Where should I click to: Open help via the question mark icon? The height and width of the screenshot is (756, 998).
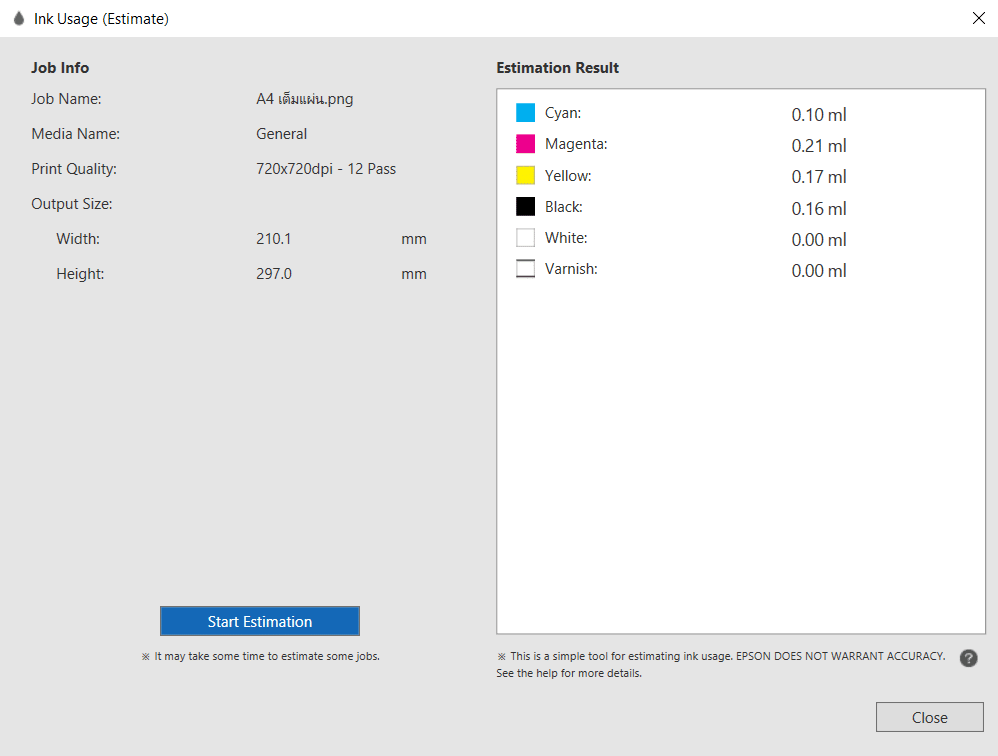click(x=968, y=658)
